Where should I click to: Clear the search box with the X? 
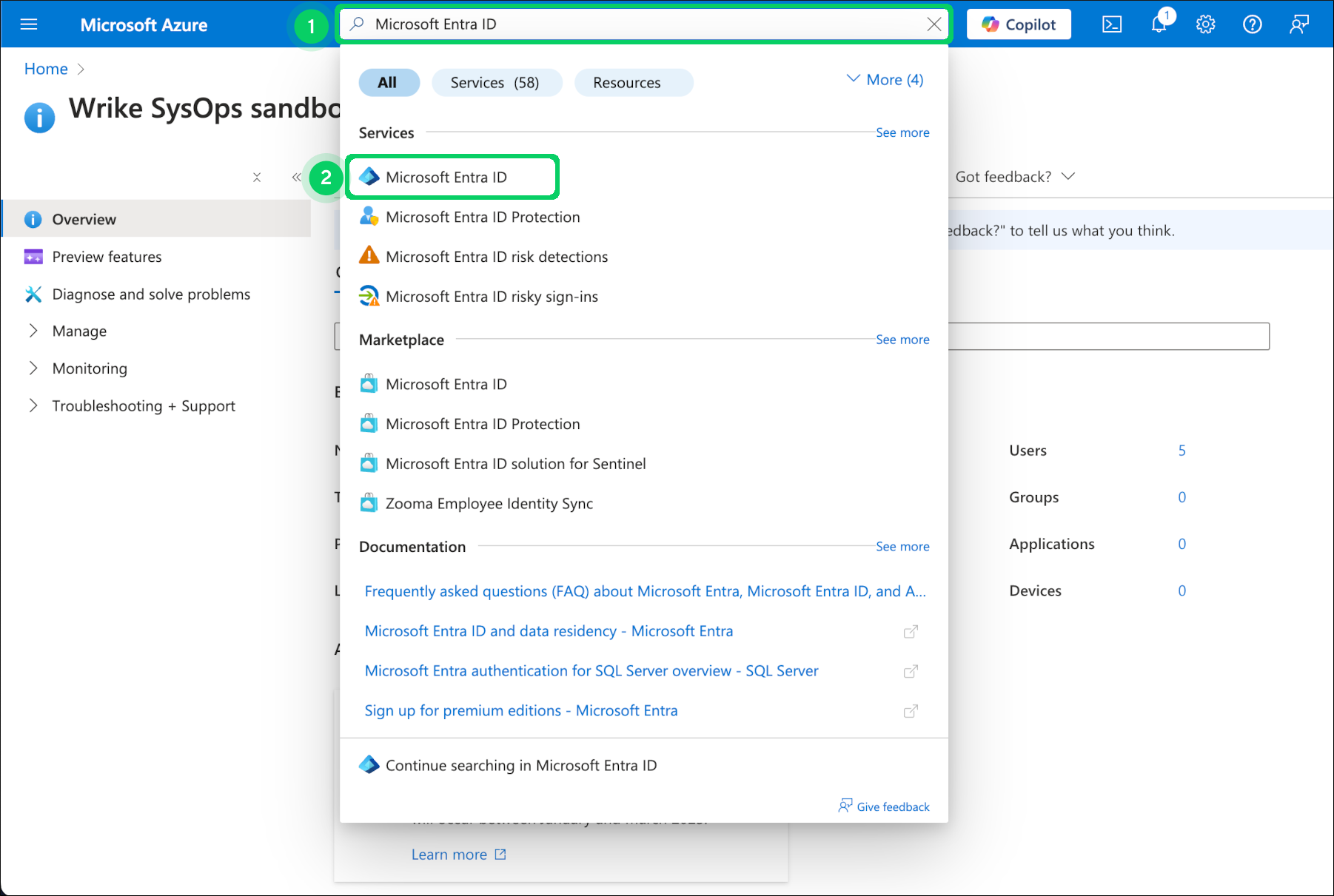click(934, 24)
